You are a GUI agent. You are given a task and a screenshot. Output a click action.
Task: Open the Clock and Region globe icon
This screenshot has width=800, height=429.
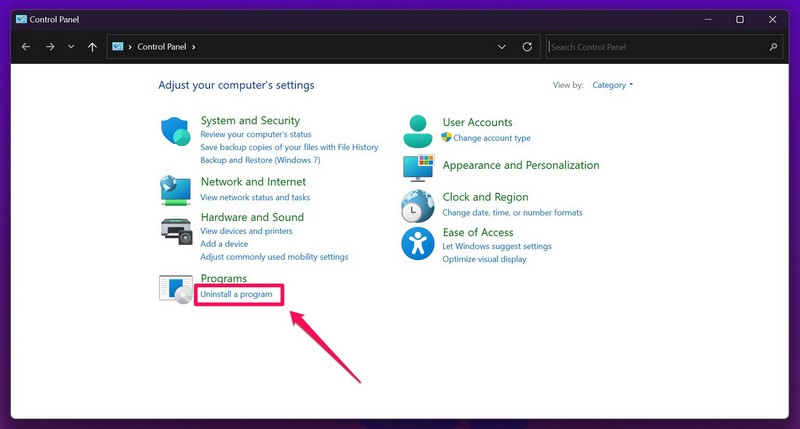417,206
